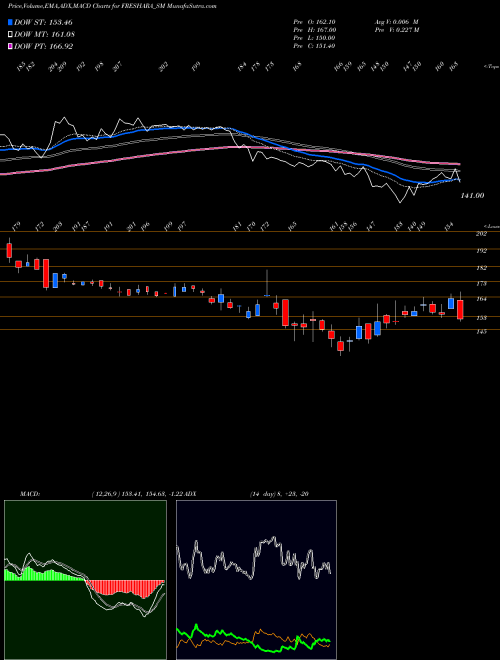Click the 164 price axis label

pos(481,299)
